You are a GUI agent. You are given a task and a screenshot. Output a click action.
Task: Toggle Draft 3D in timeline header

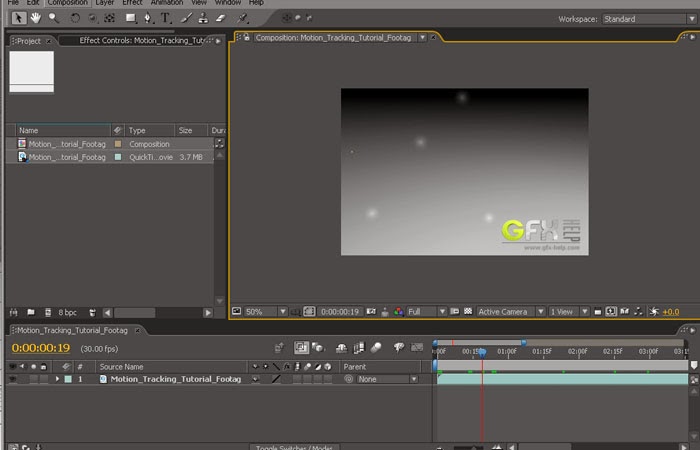click(x=317, y=347)
